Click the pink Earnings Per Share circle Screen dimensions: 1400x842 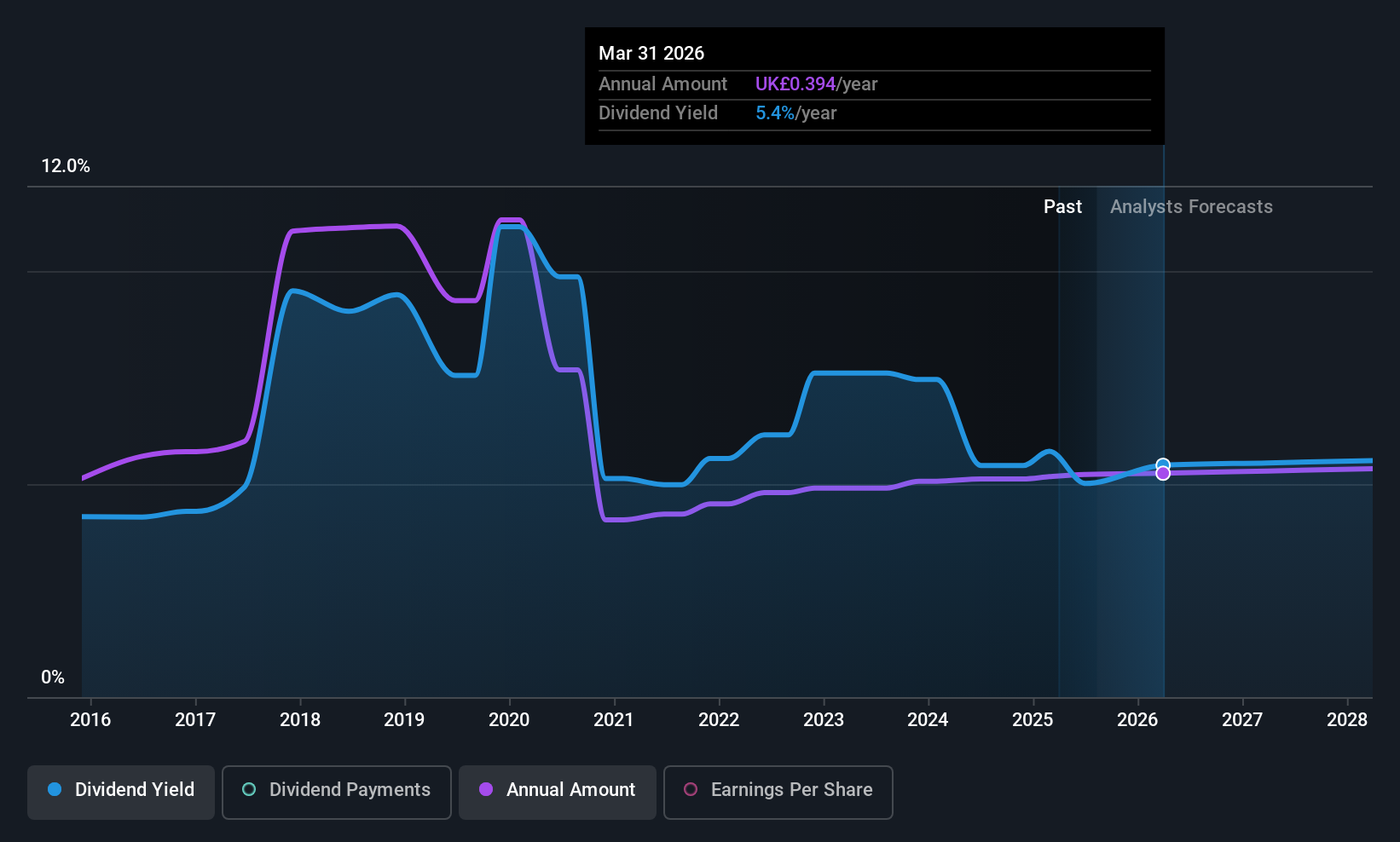point(691,789)
